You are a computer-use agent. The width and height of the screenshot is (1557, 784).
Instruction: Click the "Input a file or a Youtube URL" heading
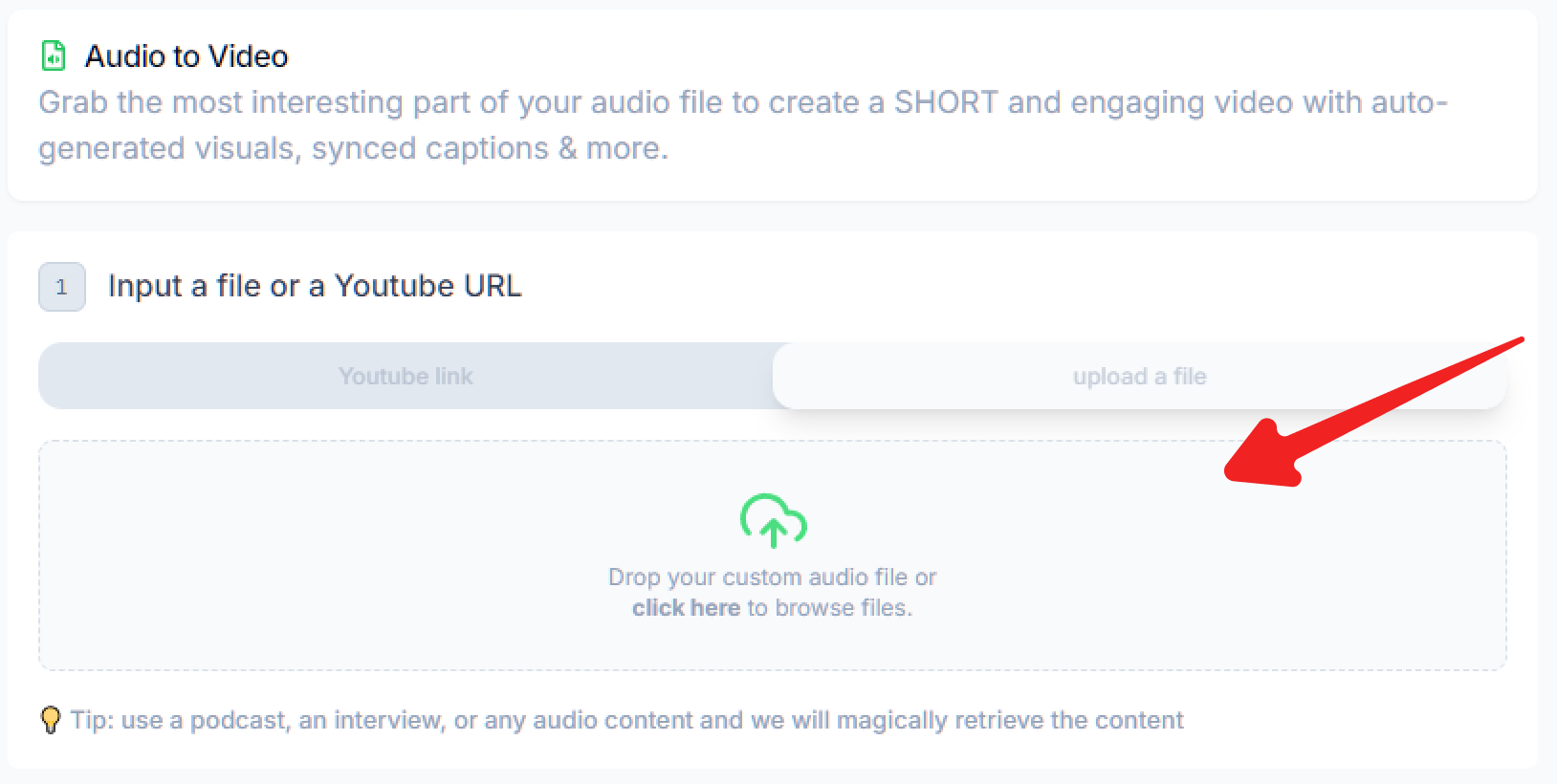tap(315, 286)
